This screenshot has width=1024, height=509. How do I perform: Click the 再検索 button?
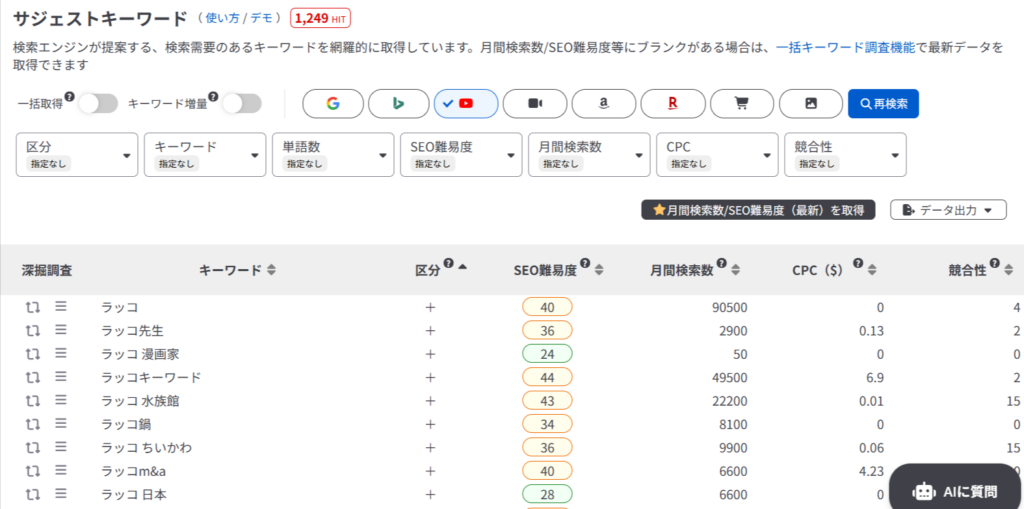[x=883, y=104]
